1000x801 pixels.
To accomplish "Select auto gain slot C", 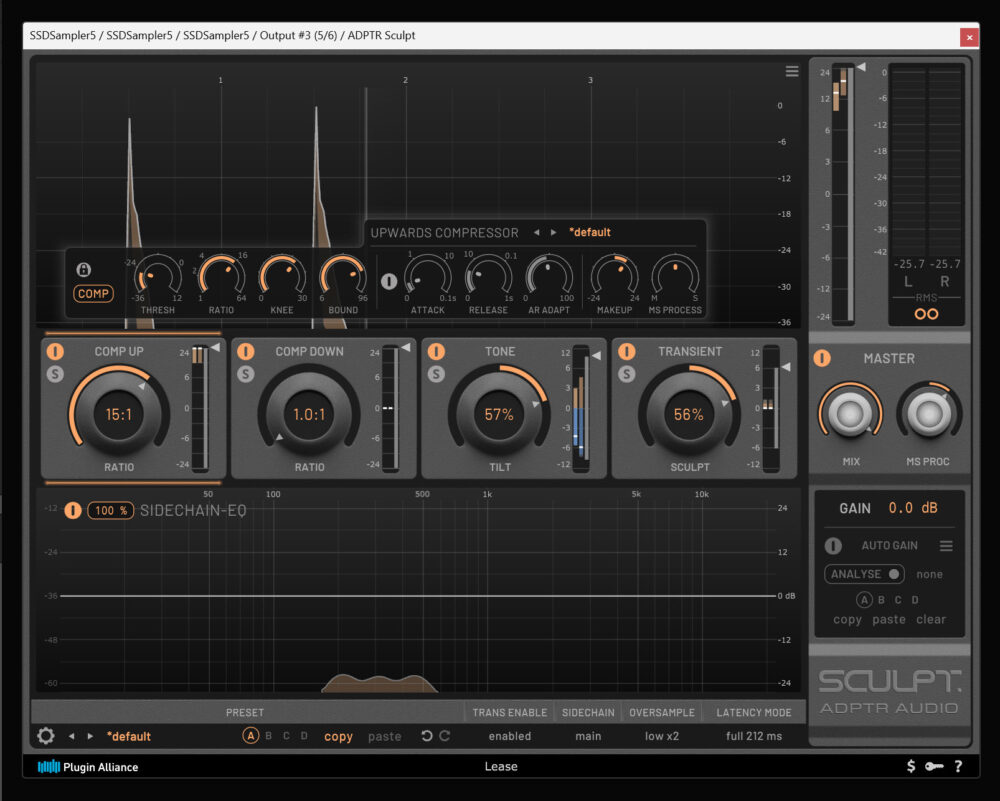I will pyautogui.click(x=898, y=599).
